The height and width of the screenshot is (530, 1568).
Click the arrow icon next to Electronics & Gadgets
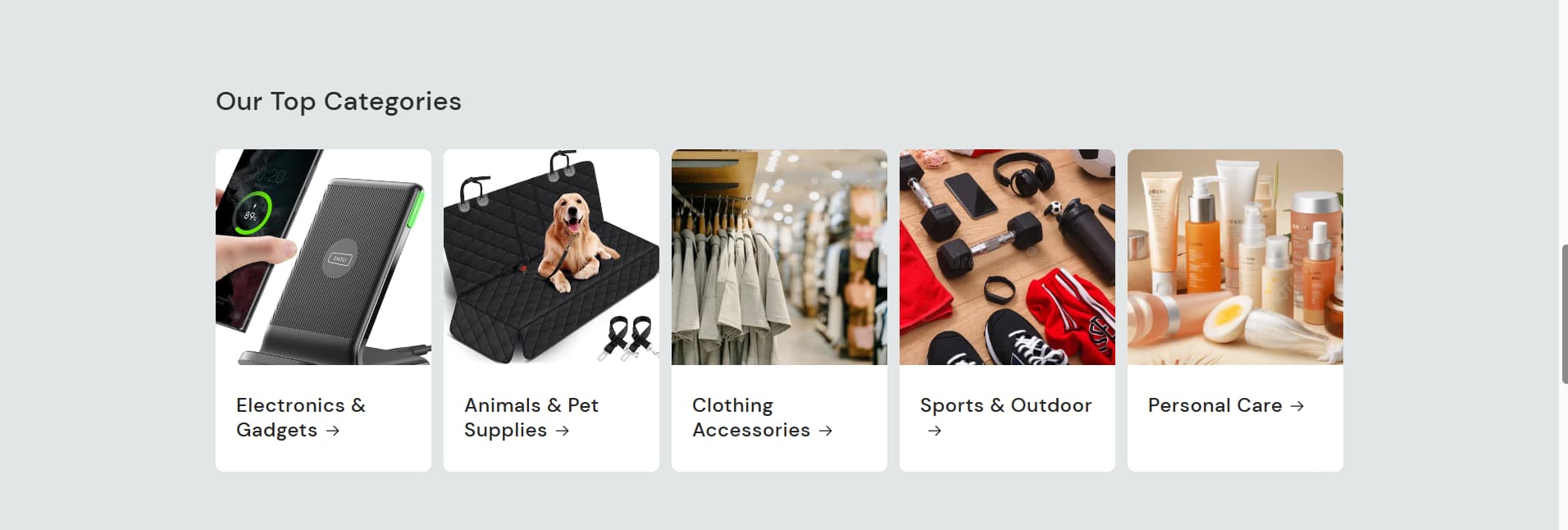(x=332, y=431)
